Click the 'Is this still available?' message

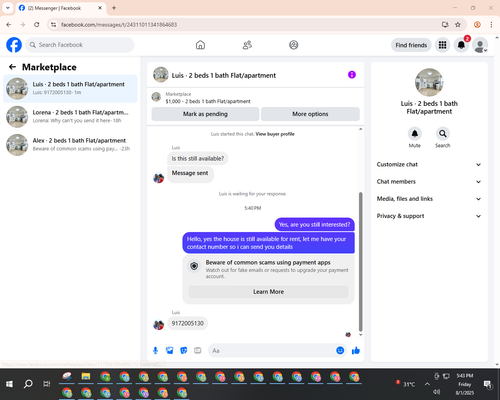pyautogui.click(x=198, y=159)
